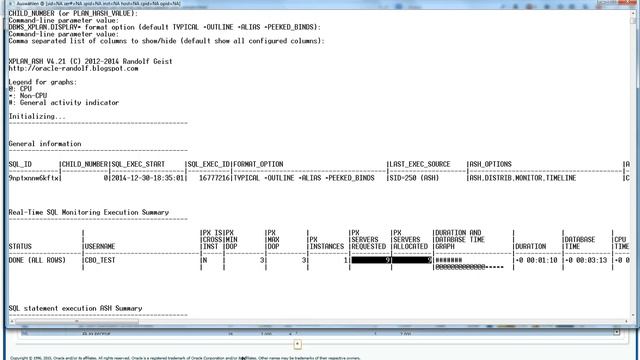Click 'ASH,DISTRIB,MONITOR,TIMELINE' value
Image resolution: width=640 pixels, height=360 pixels.
[x=522, y=178]
